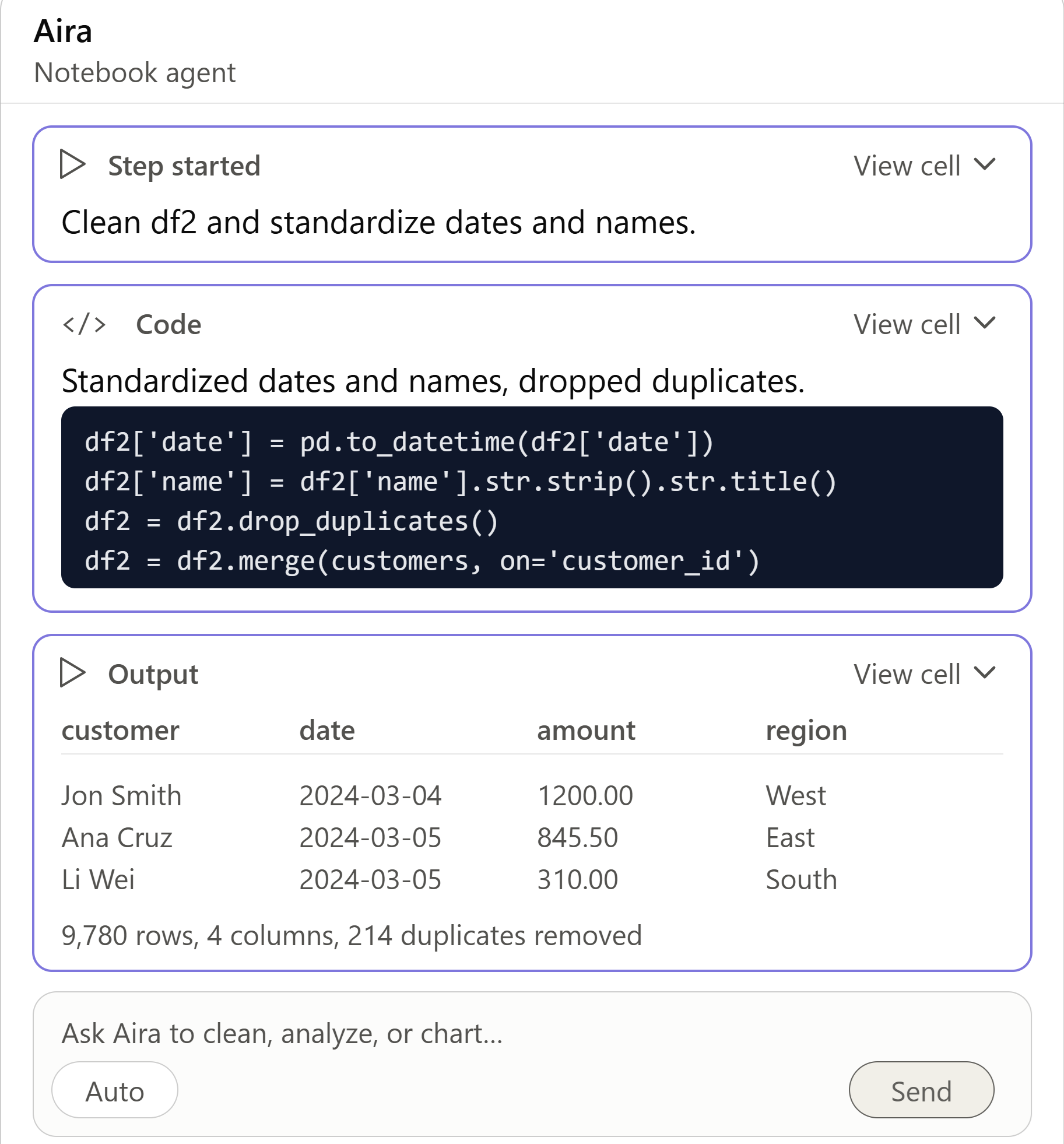Click the pd.to_datetime code line
Screen dimensions: 1064x1144
(399, 441)
